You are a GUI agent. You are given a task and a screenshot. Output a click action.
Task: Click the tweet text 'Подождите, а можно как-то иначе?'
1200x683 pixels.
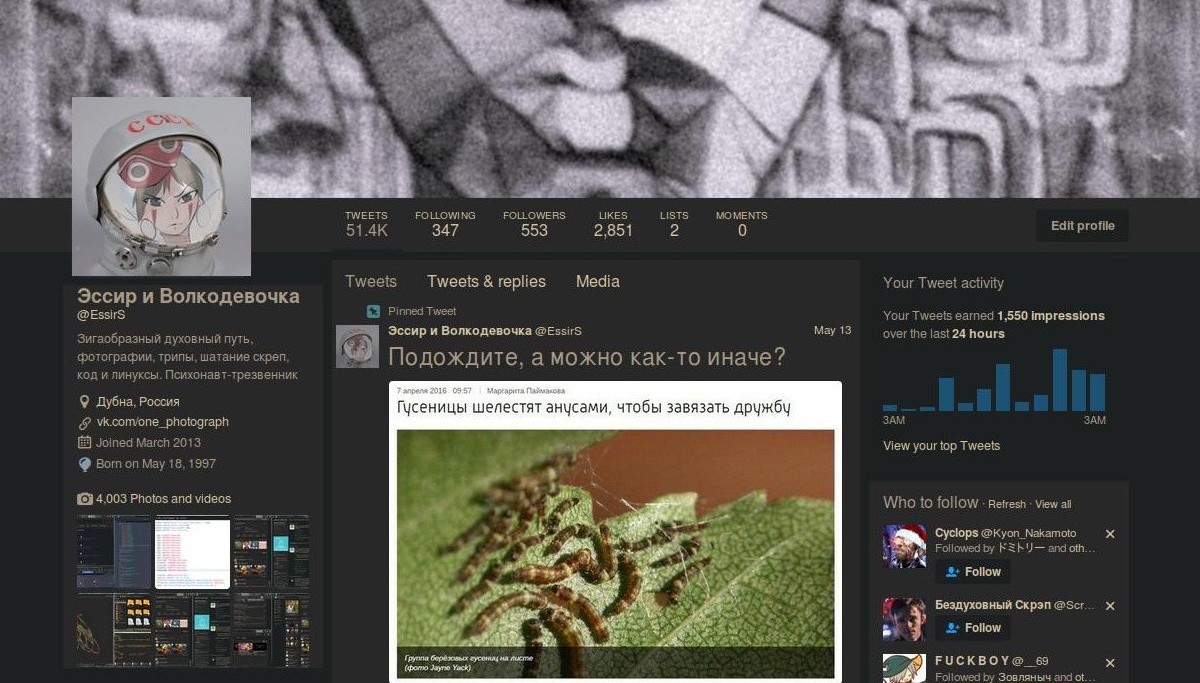point(587,357)
